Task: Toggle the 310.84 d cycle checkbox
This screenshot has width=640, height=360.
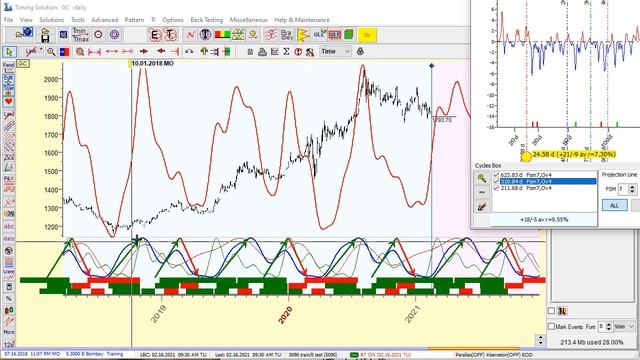Action: point(496,181)
